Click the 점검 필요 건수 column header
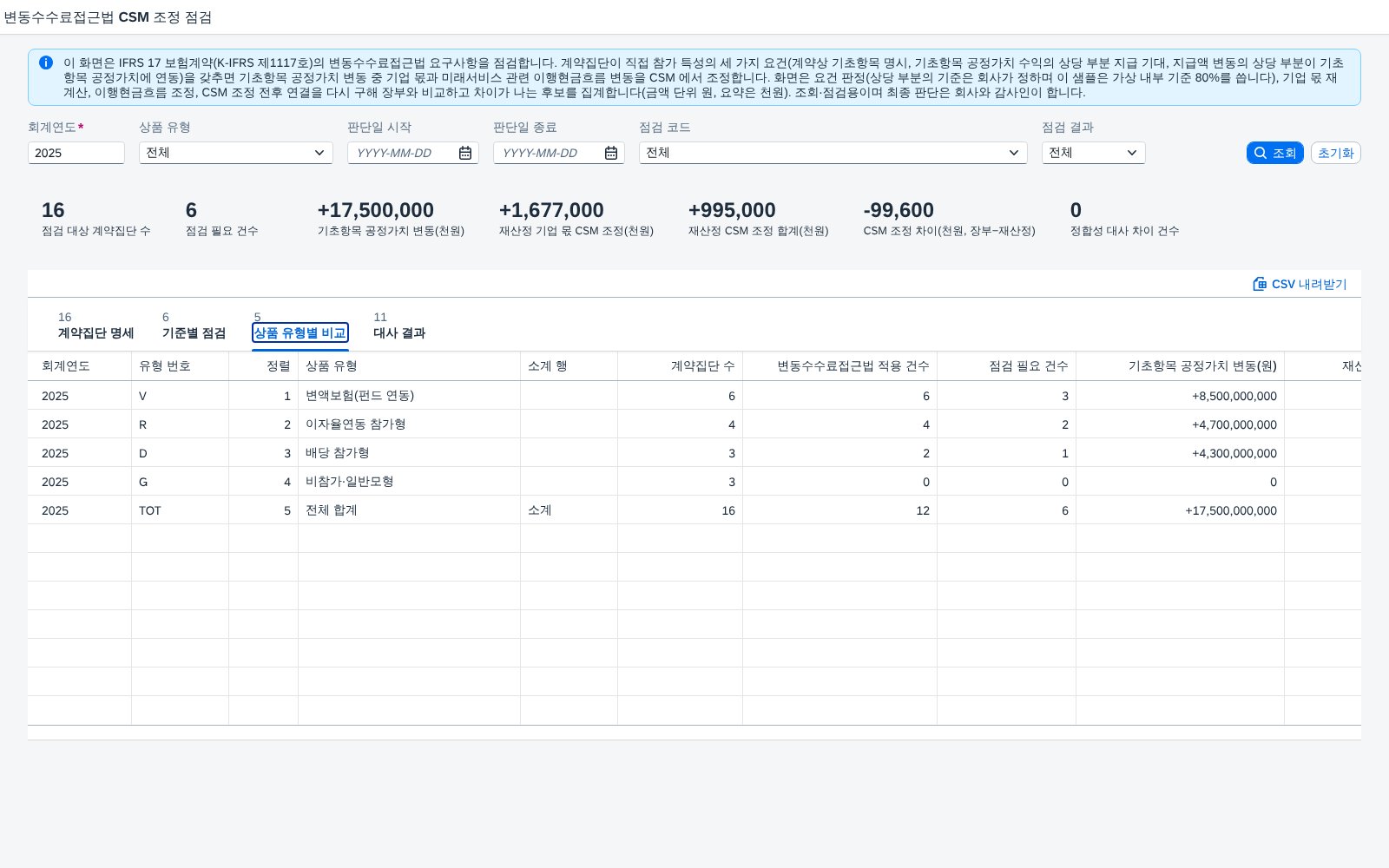The image size is (1389, 868). [x=1007, y=366]
